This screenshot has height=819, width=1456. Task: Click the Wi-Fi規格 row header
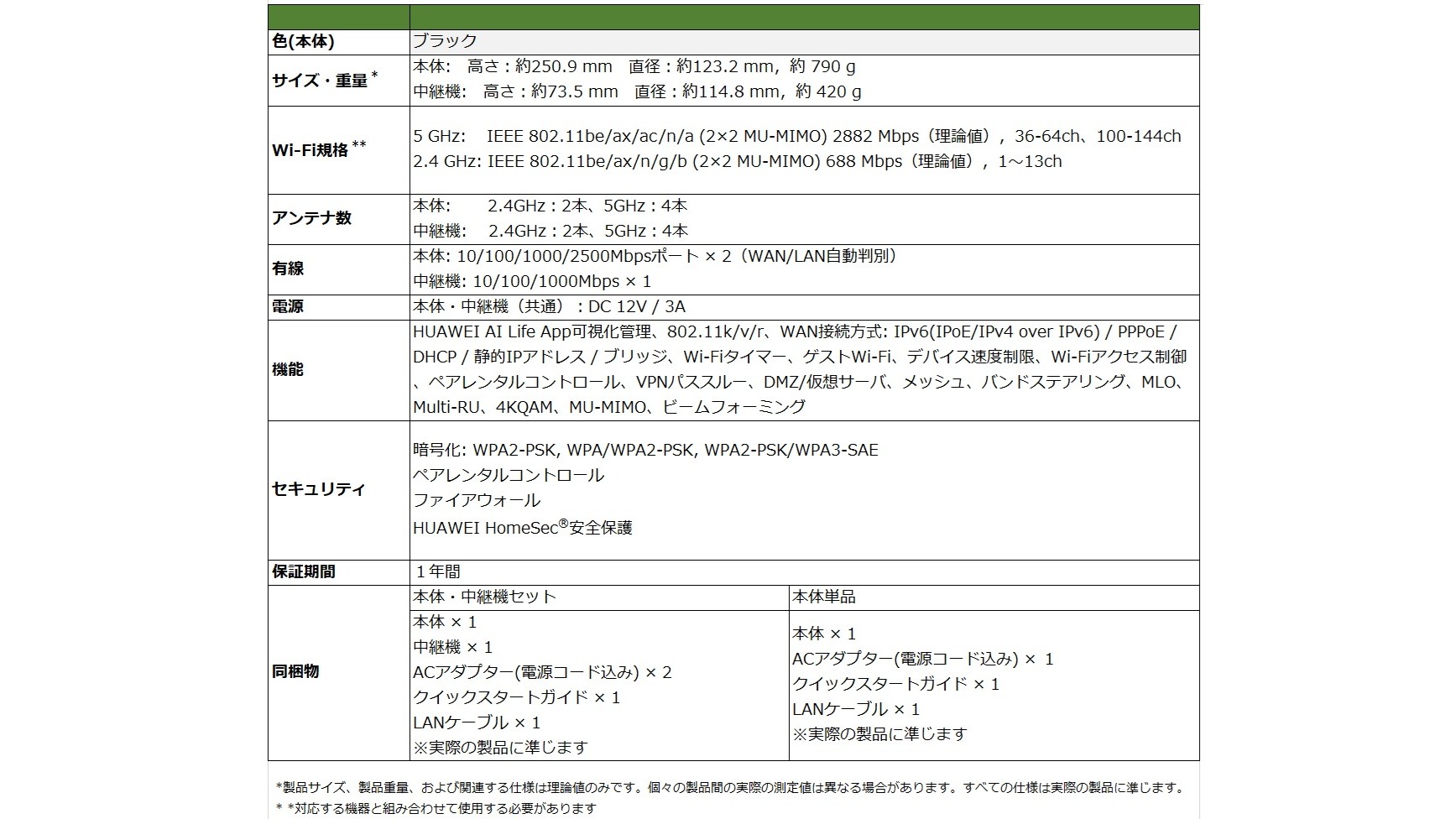[x=319, y=150]
